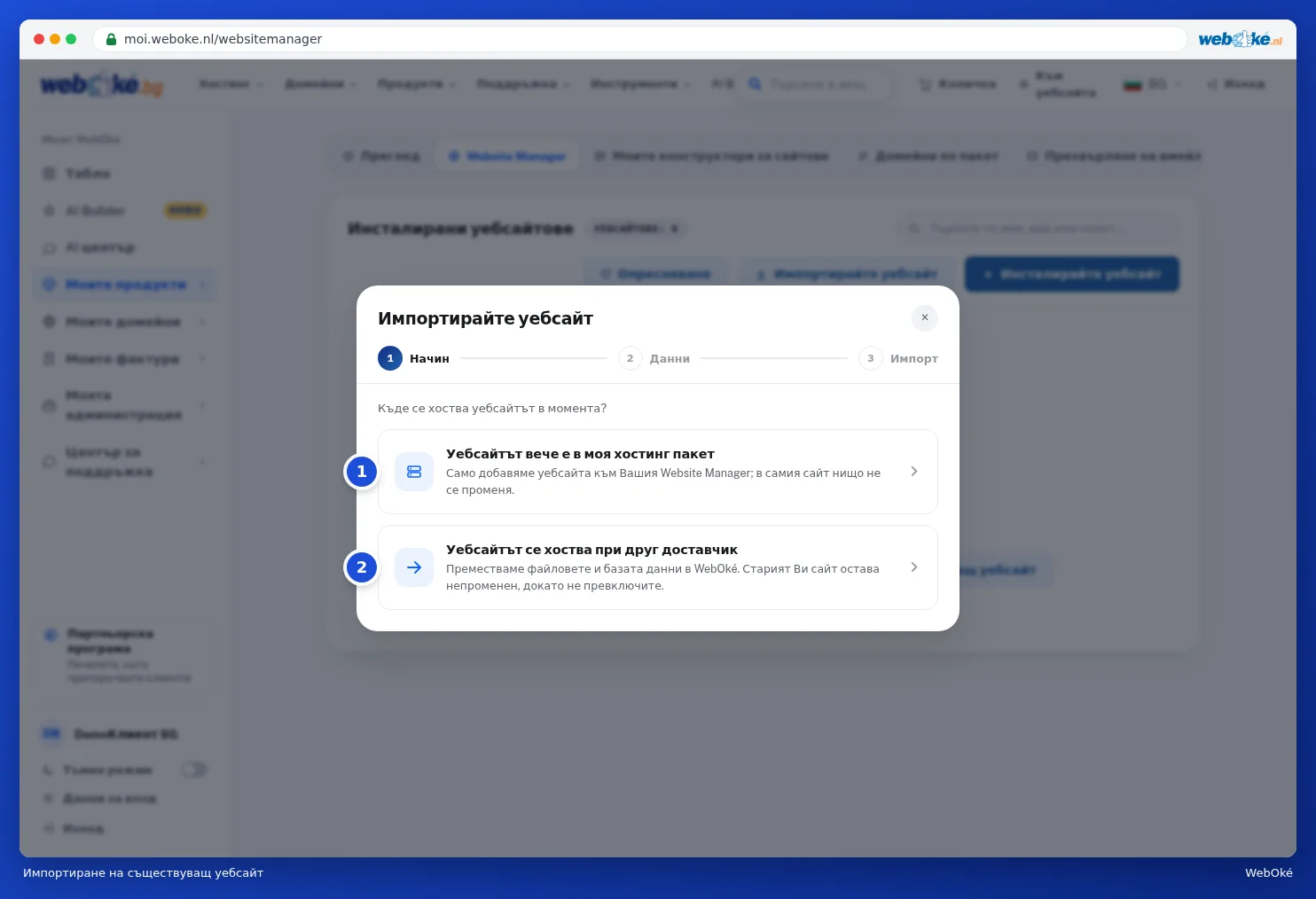Select step 3 'Импорт' in the wizard
This screenshot has height=899, width=1316.
[x=898, y=358]
